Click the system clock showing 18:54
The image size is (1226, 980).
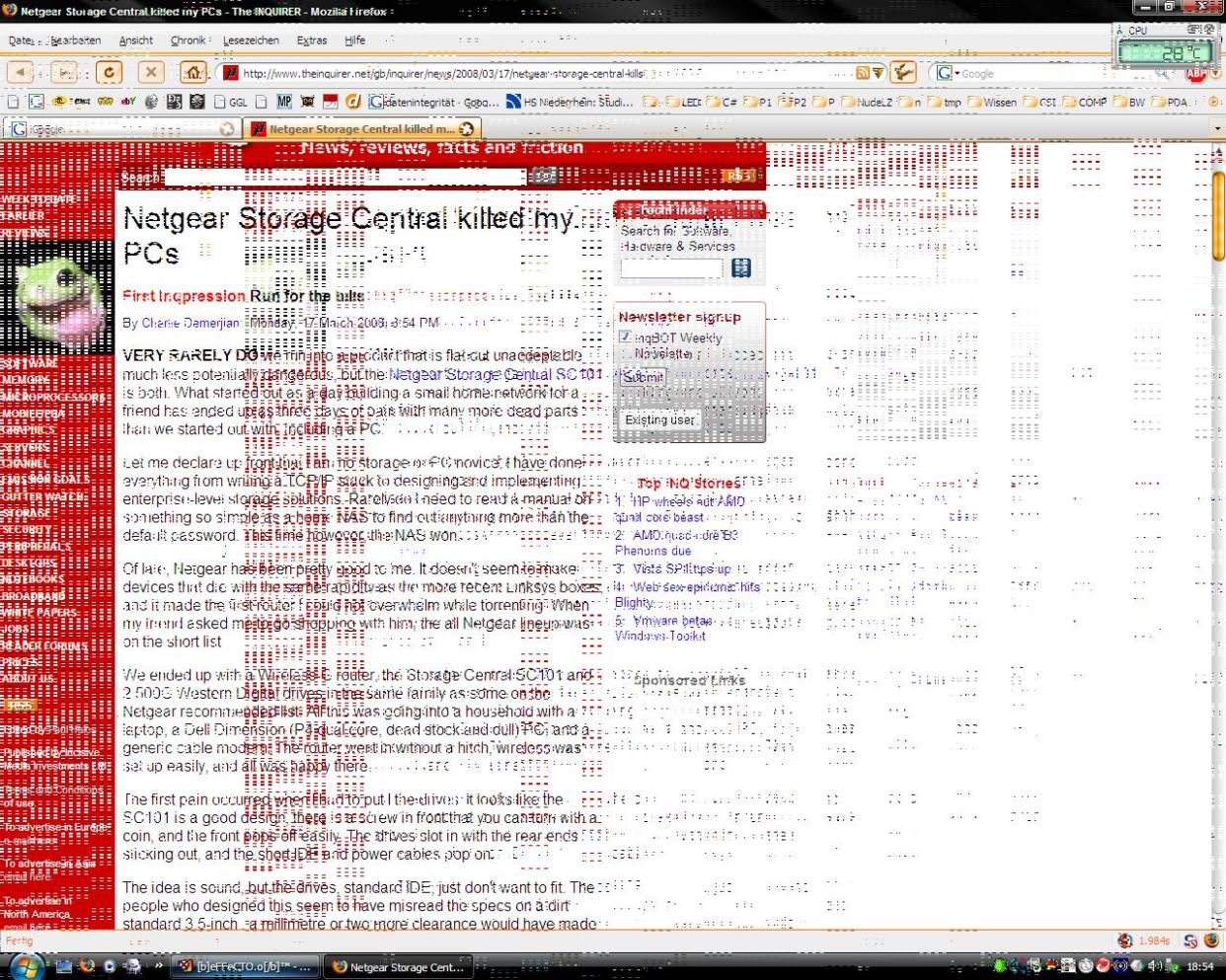pos(1200,967)
